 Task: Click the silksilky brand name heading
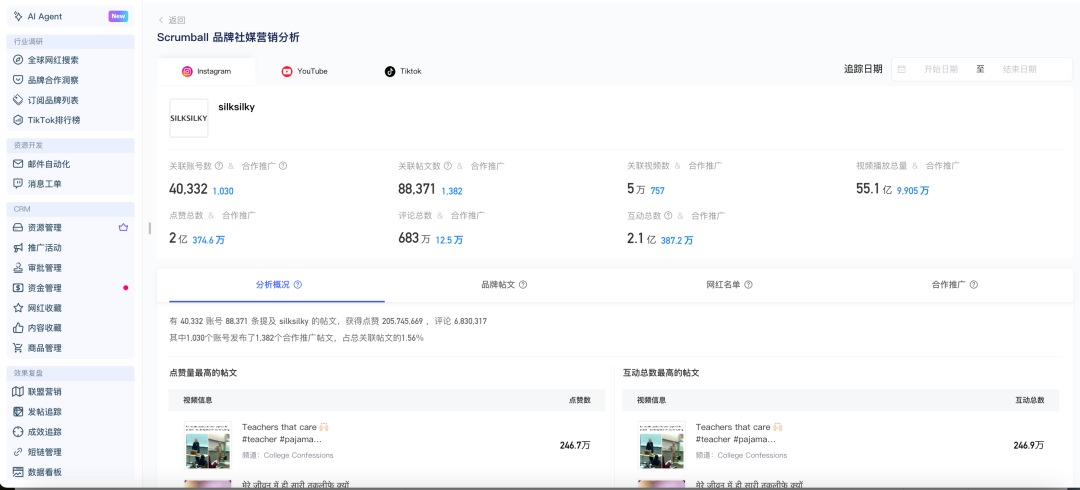[x=236, y=108]
